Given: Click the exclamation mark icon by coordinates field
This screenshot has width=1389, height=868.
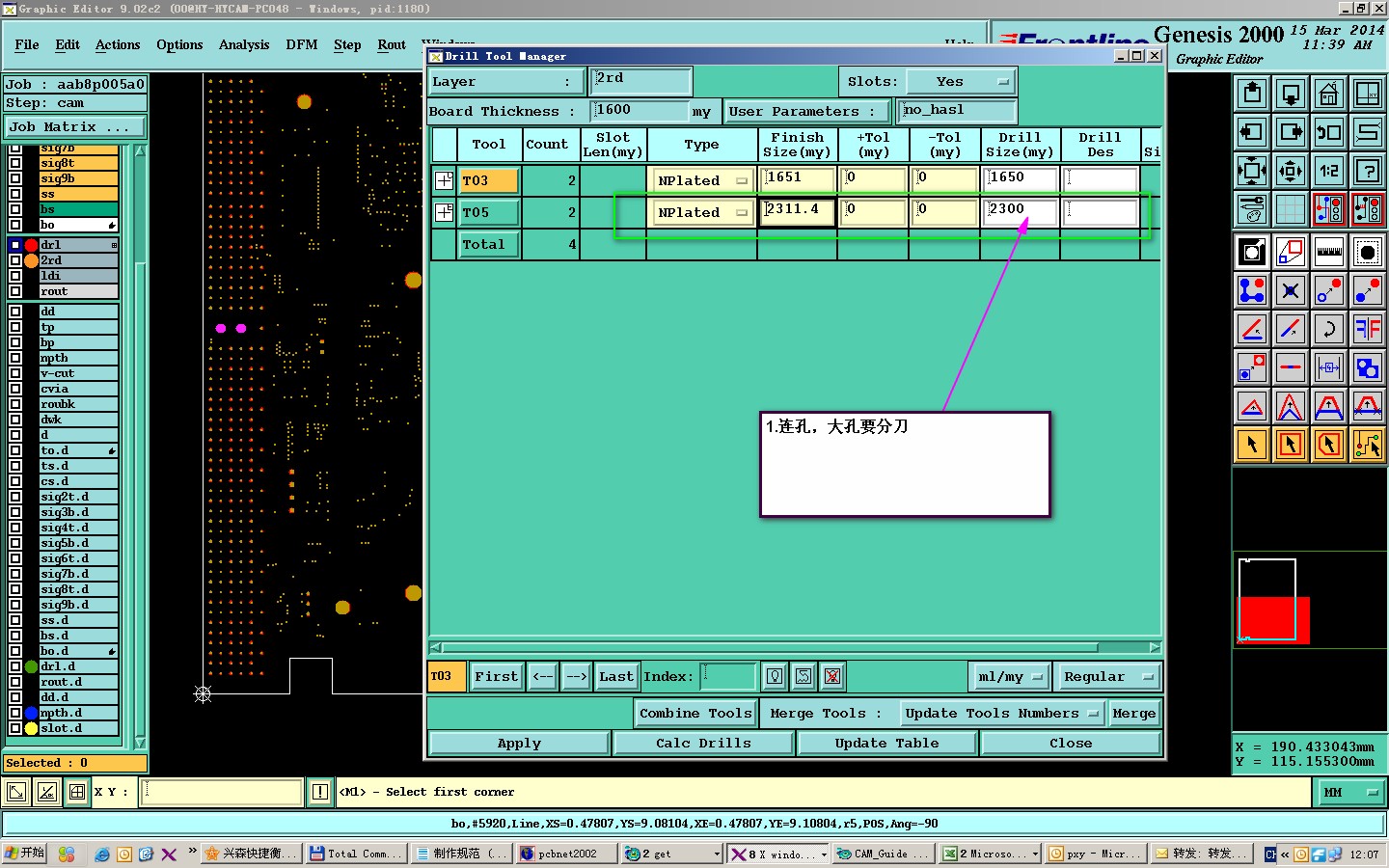Looking at the screenshot, I should click(320, 792).
